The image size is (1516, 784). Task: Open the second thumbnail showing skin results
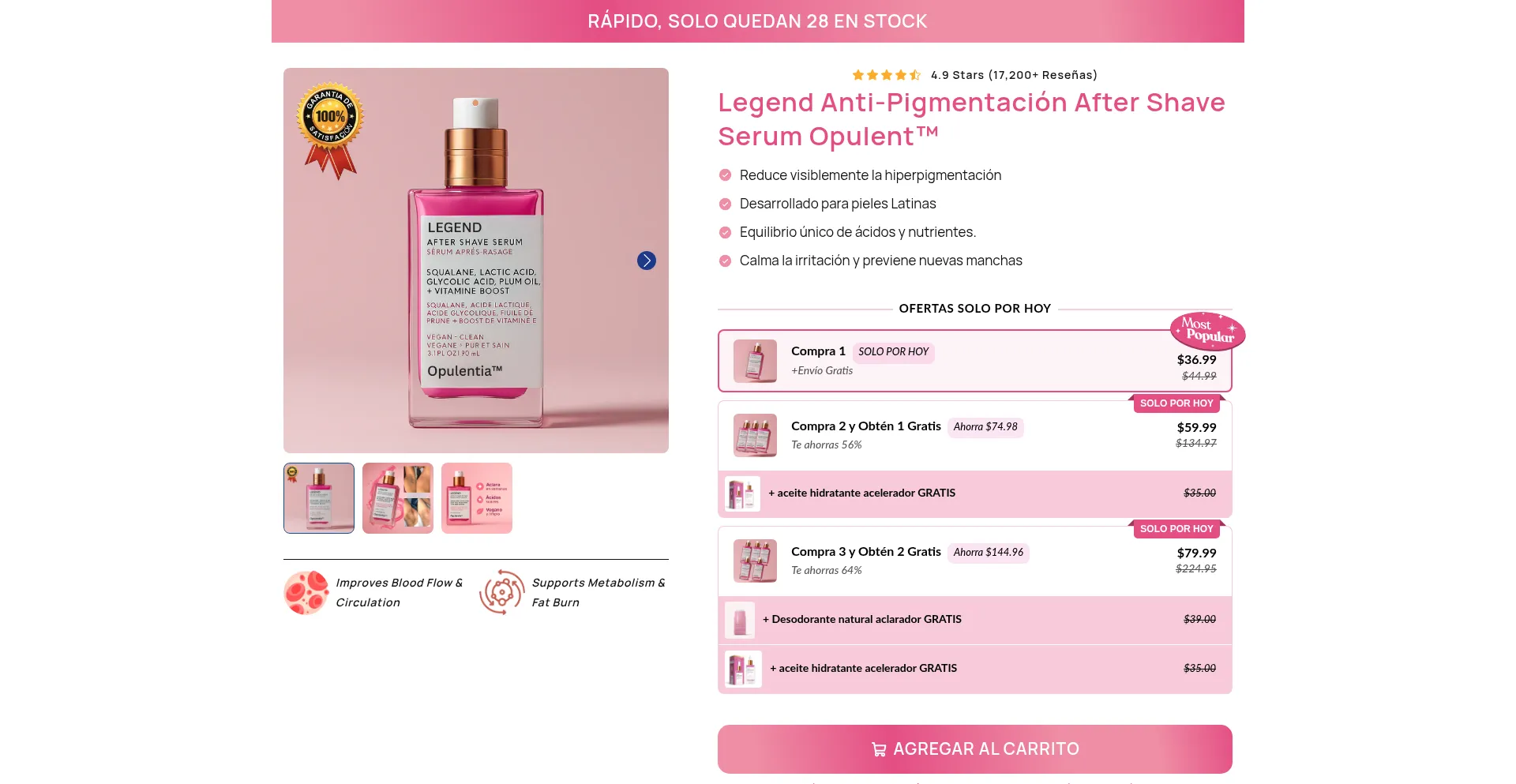[x=398, y=498]
